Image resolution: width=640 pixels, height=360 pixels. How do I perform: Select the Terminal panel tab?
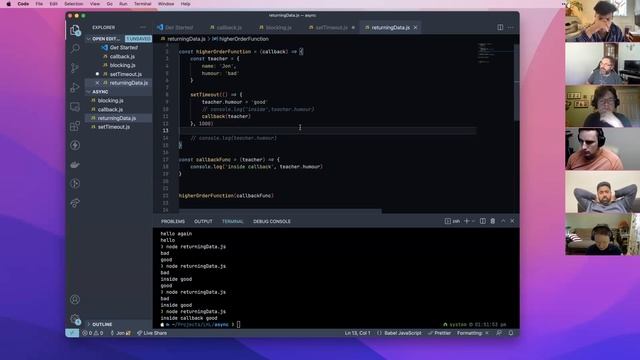click(x=233, y=221)
